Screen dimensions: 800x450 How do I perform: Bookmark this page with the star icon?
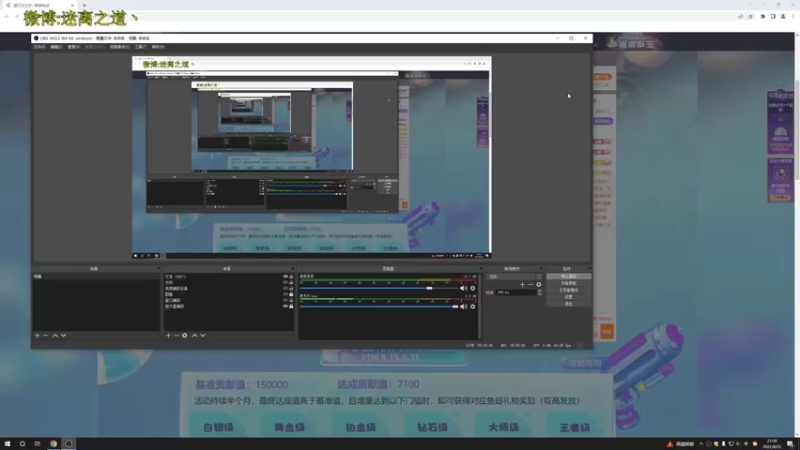[x=751, y=16]
